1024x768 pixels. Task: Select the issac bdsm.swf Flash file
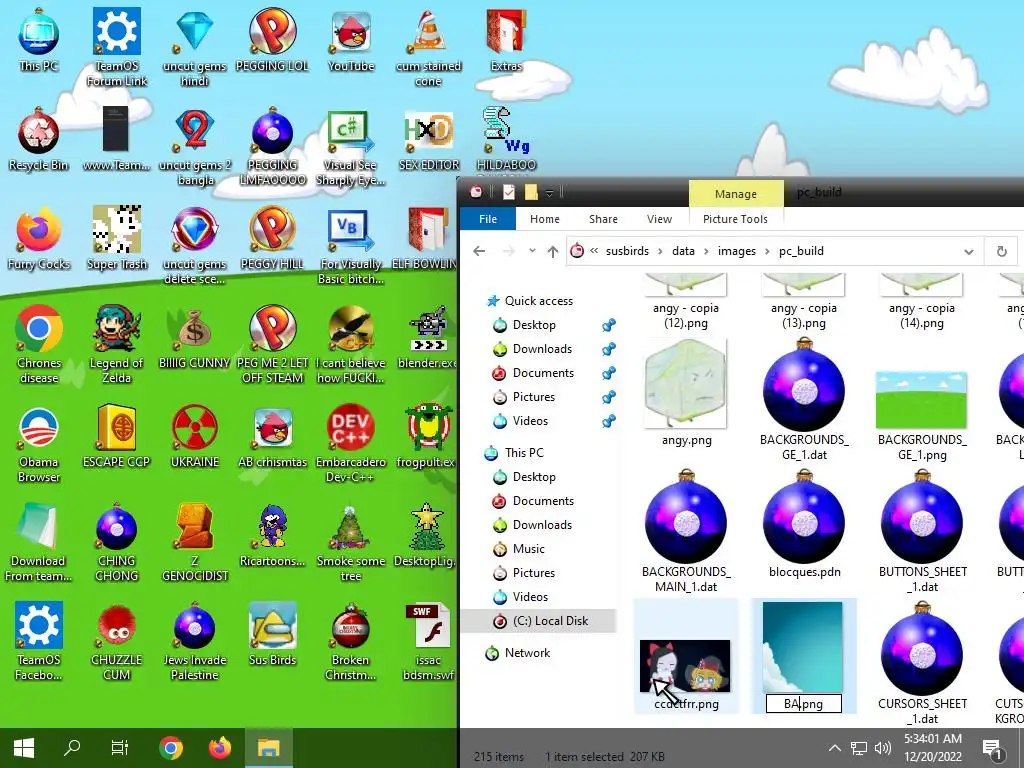(428, 642)
